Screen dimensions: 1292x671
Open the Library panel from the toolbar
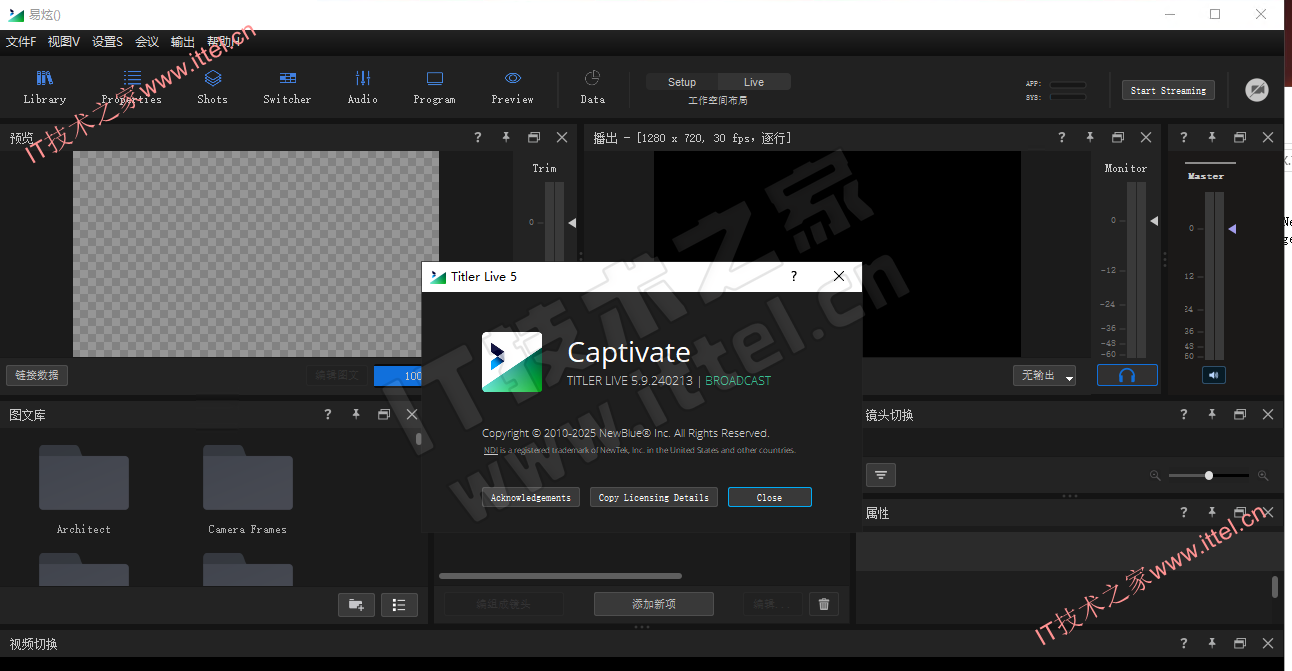(x=44, y=87)
